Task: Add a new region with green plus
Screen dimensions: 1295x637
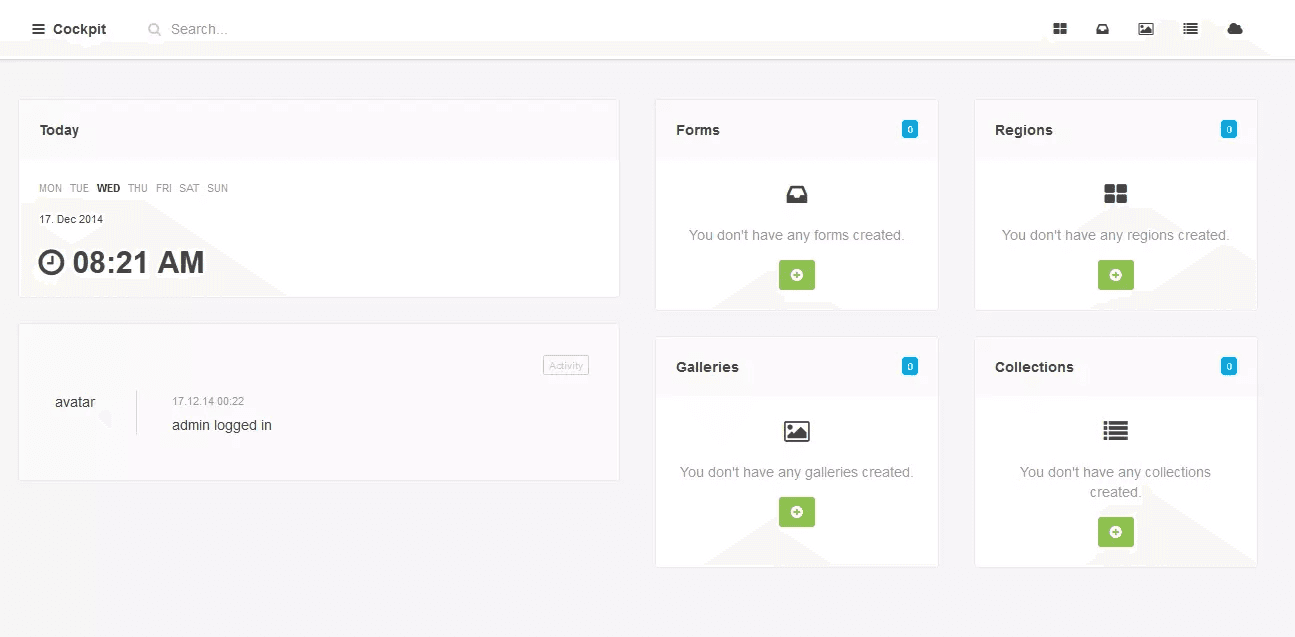Action: tap(1115, 275)
